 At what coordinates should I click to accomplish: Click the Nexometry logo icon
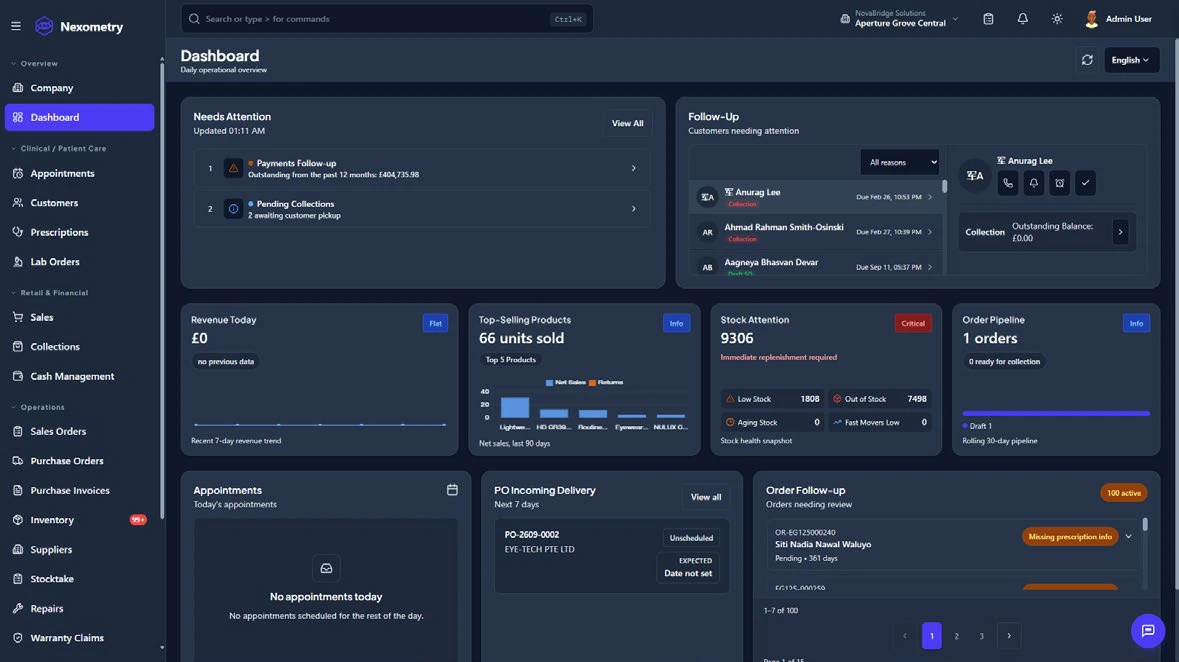pos(44,26)
